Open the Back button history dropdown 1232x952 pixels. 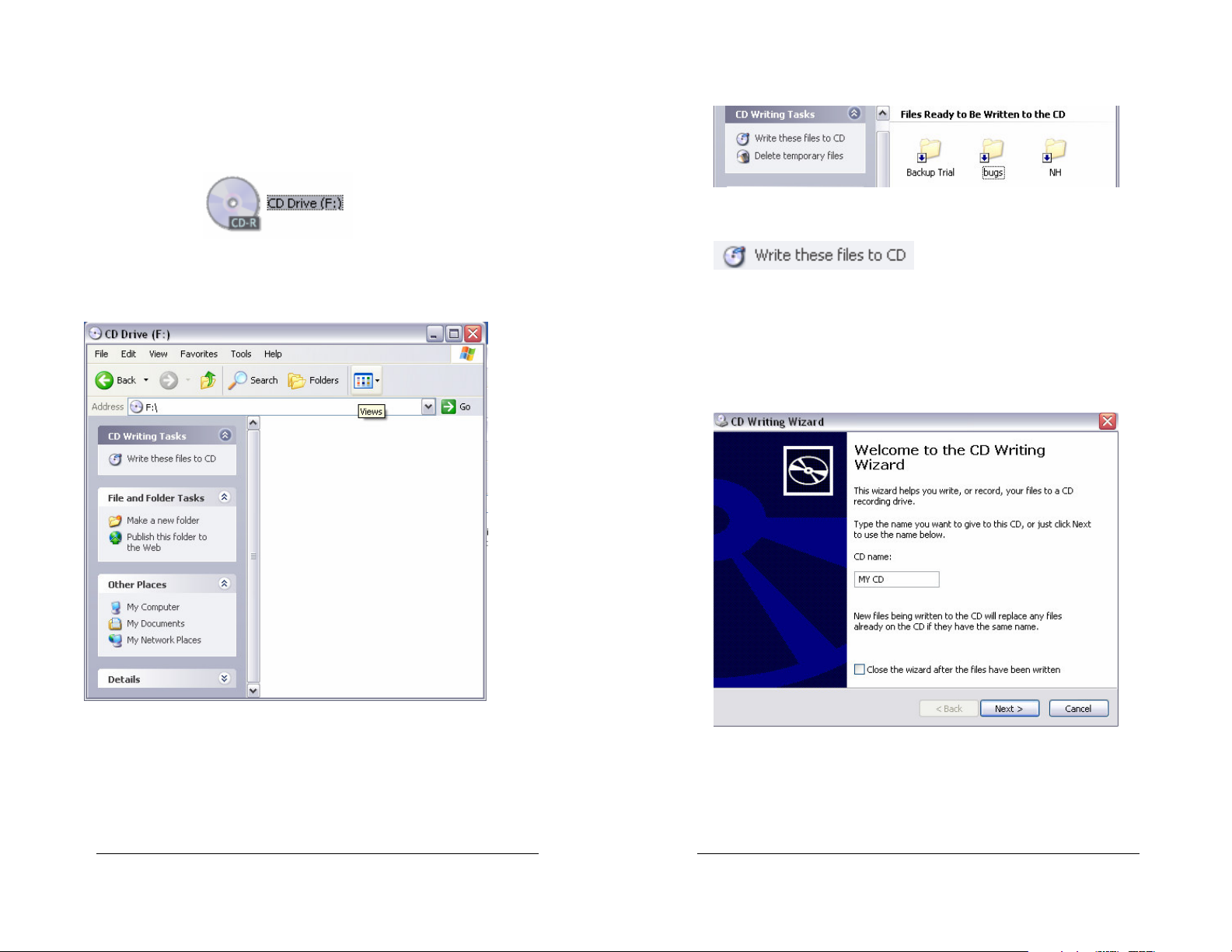click(x=146, y=380)
